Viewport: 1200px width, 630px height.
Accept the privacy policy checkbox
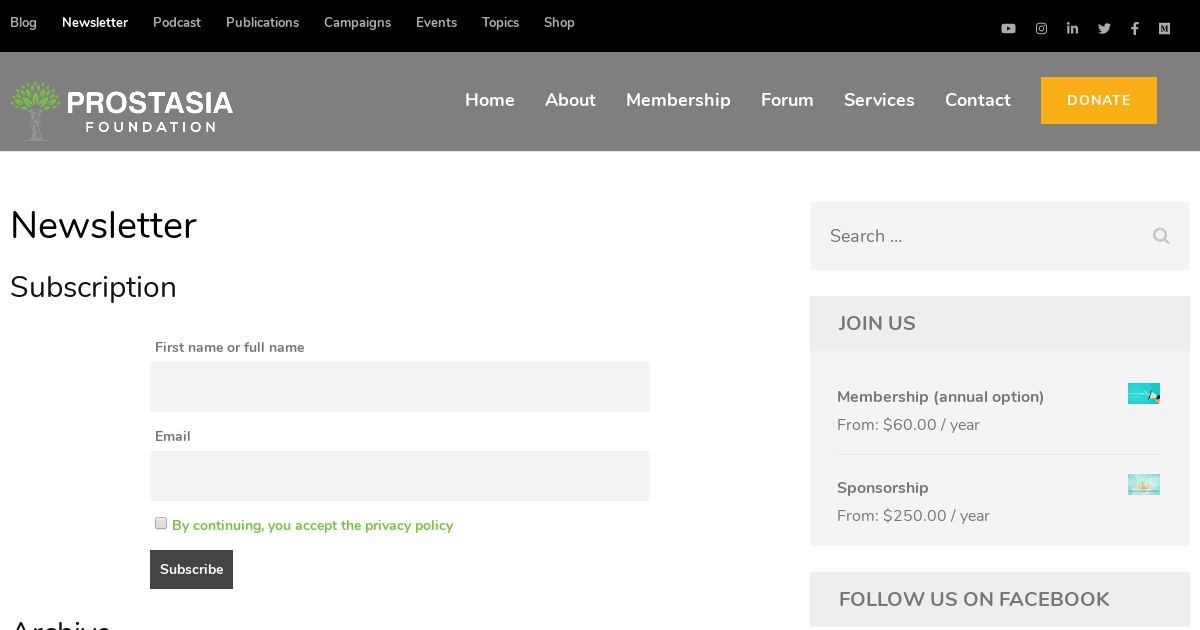(x=161, y=523)
